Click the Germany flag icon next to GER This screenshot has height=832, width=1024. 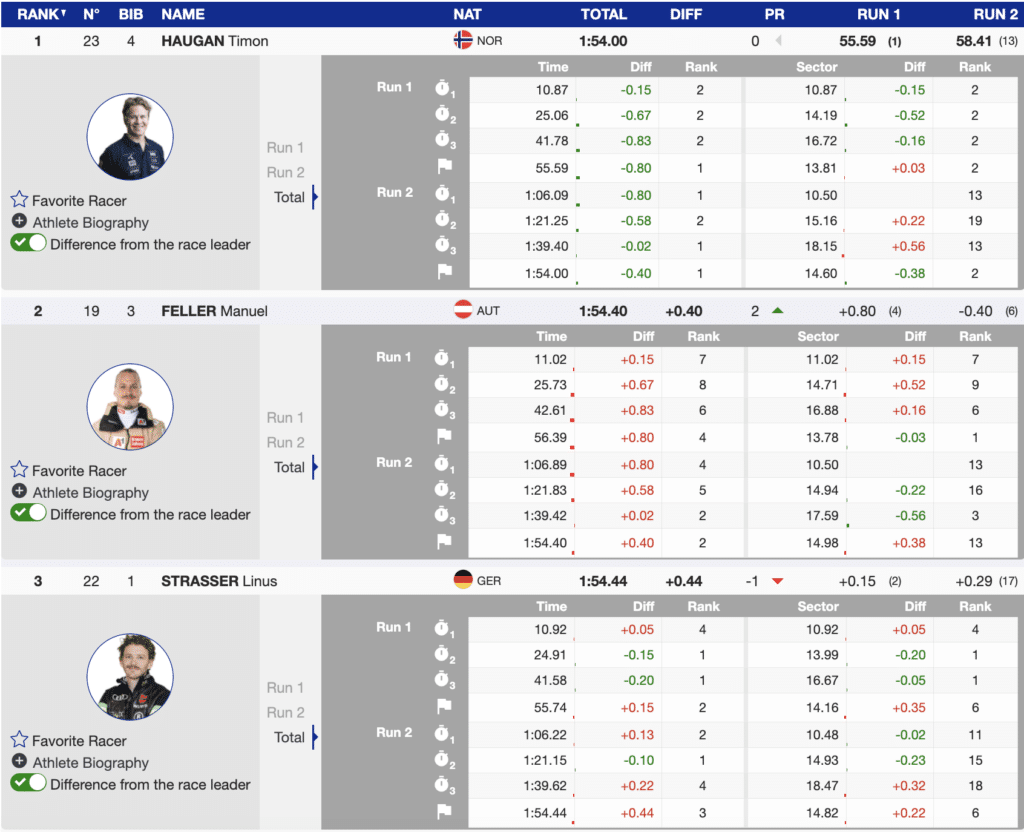463,581
